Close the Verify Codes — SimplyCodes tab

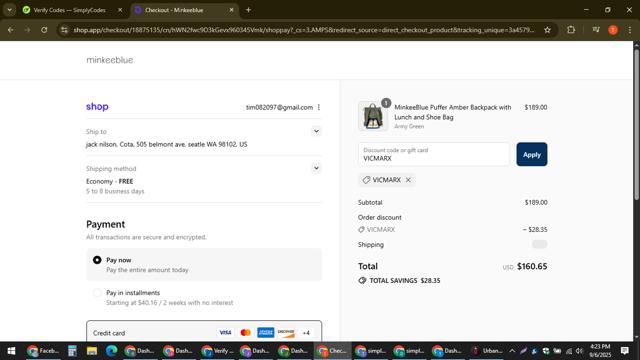[x=120, y=10]
